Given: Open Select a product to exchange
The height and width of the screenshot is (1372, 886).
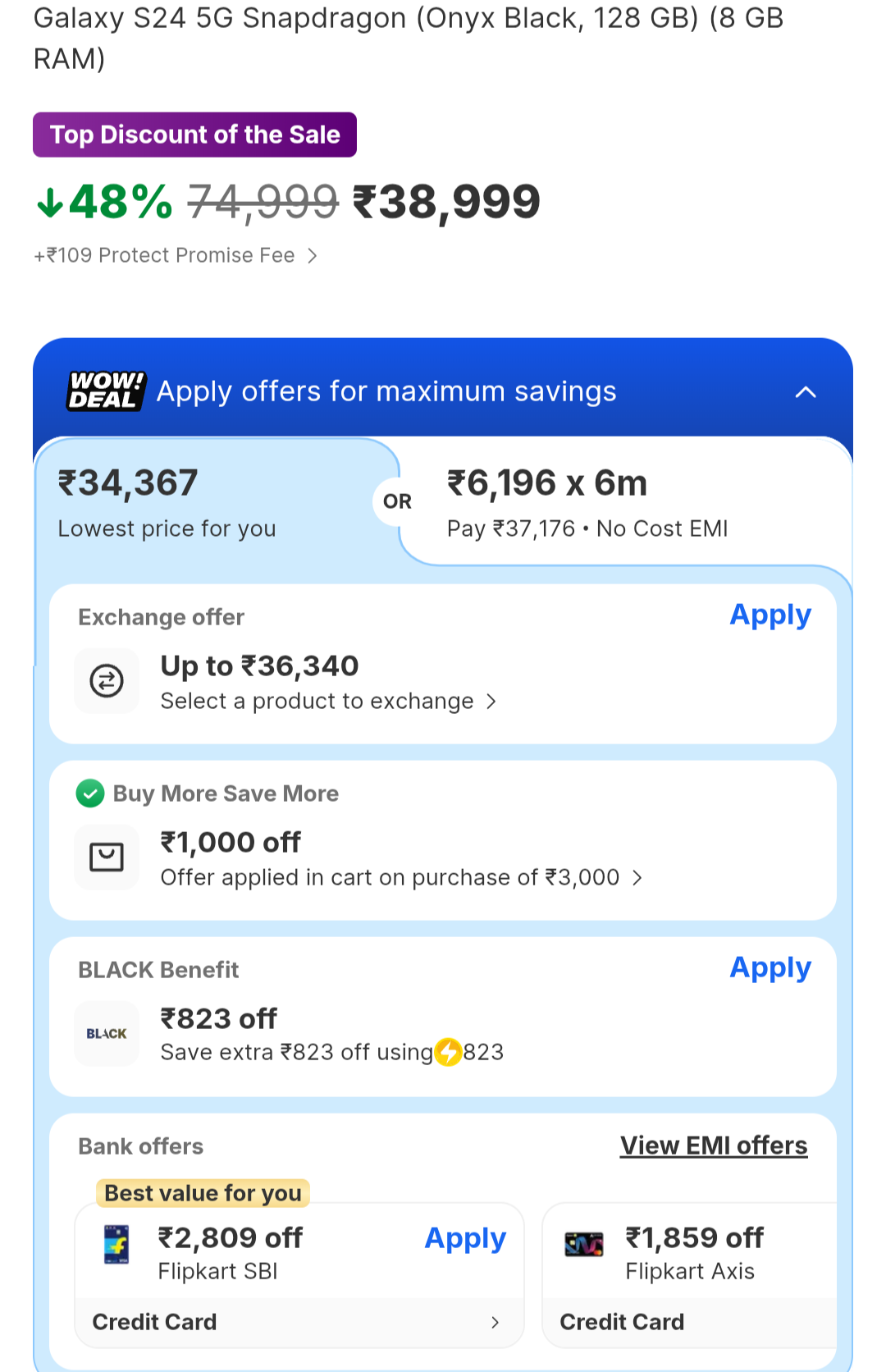Looking at the screenshot, I should click(x=328, y=702).
